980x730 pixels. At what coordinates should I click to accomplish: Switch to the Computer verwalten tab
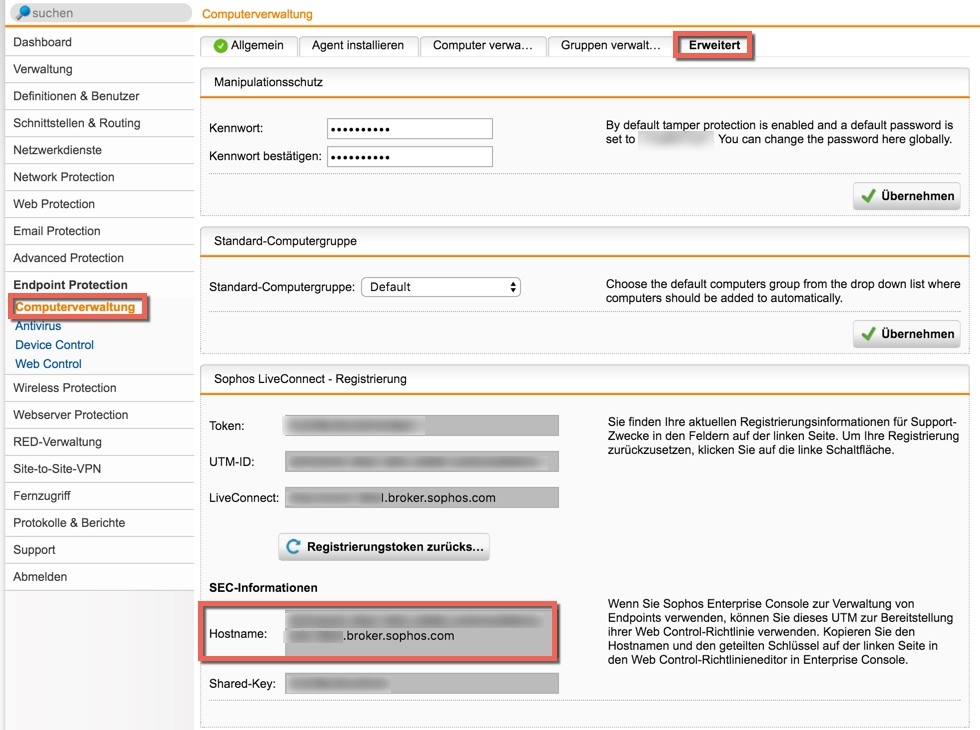coord(482,46)
